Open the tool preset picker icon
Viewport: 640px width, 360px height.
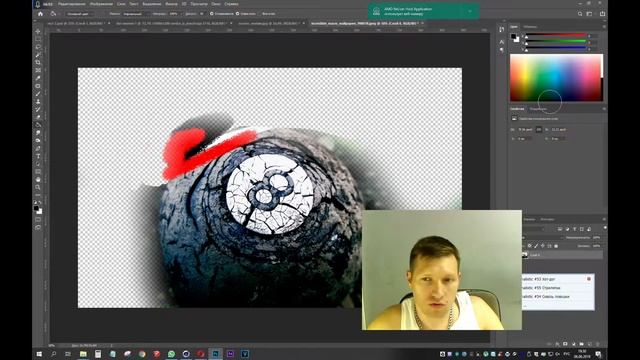coord(54,13)
